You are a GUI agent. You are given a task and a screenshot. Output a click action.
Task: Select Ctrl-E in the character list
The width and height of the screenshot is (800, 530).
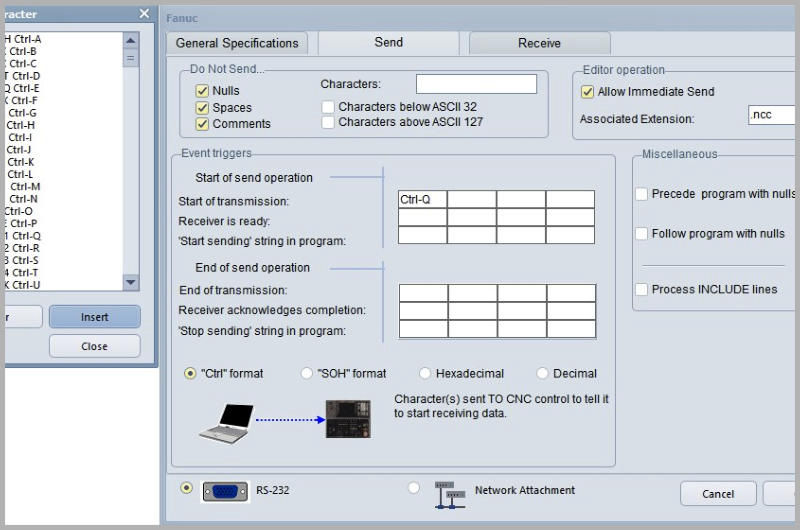64,88
